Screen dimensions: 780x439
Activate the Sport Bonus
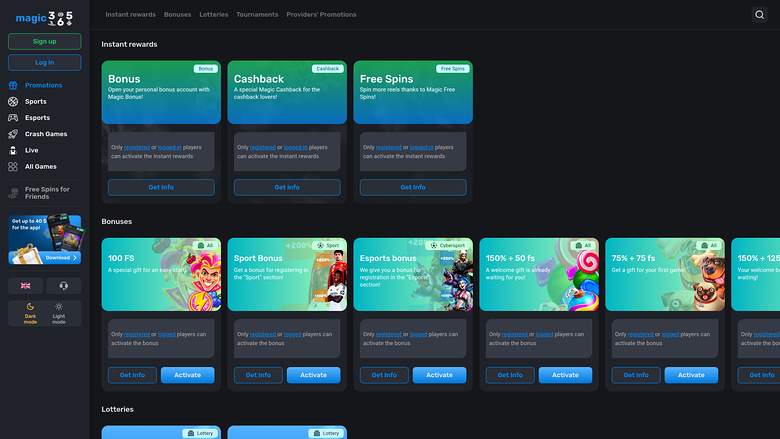point(313,375)
